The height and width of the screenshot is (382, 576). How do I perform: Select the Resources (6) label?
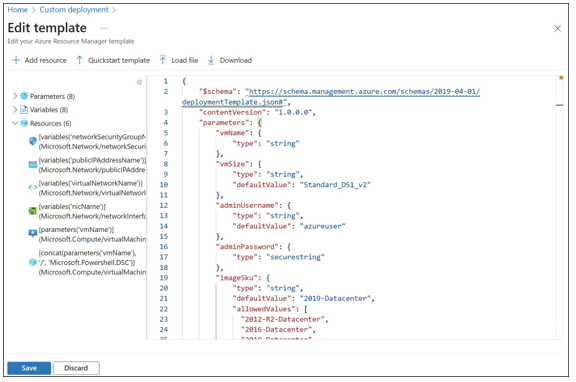click(51, 123)
